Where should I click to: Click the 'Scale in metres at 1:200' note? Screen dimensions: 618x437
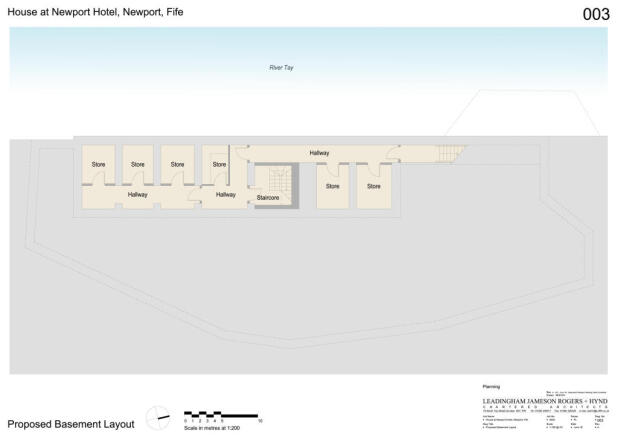pyautogui.click(x=212, y=428)
